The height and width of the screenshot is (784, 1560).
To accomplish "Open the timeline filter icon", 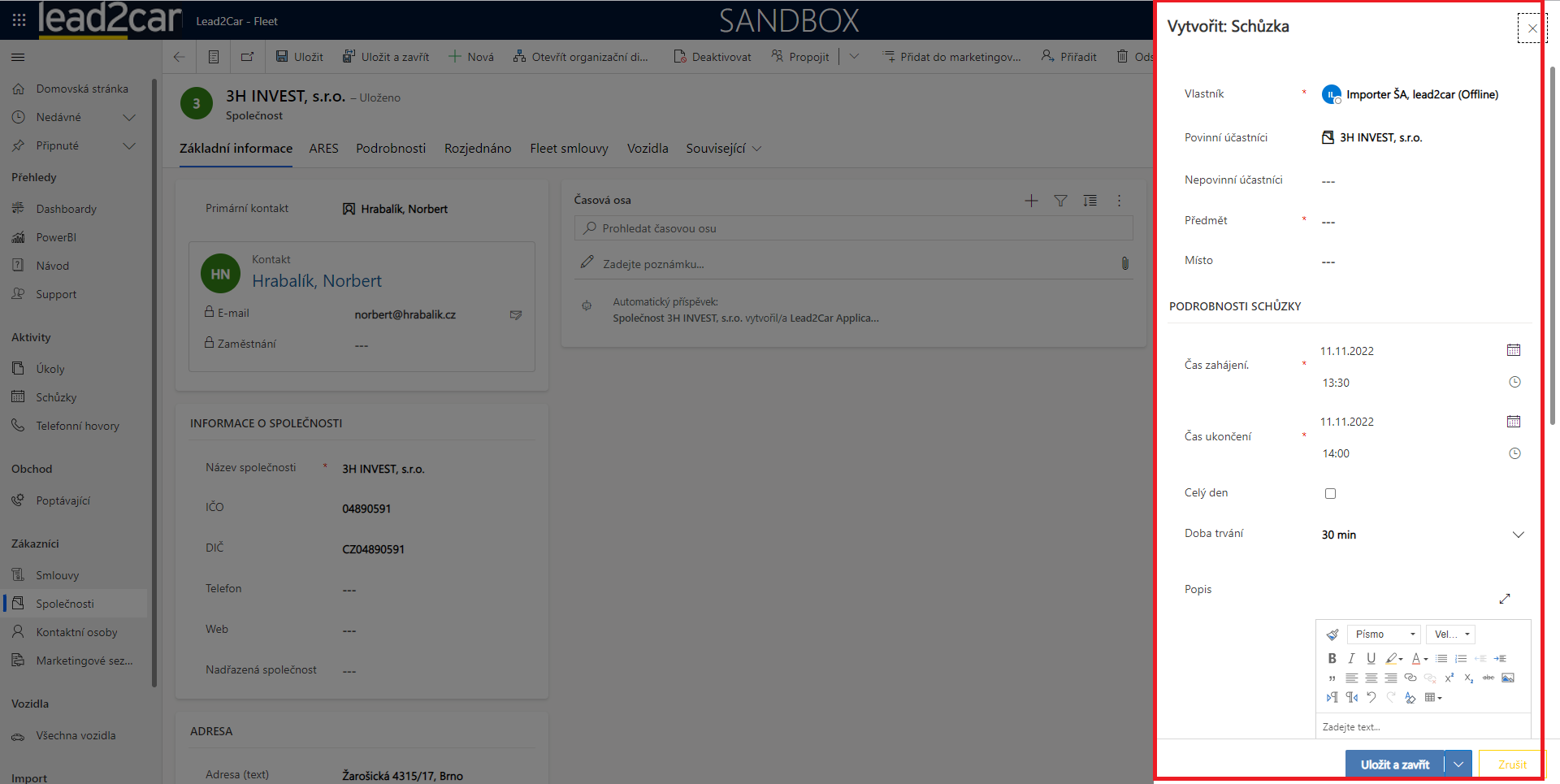I will [1060, 201].
